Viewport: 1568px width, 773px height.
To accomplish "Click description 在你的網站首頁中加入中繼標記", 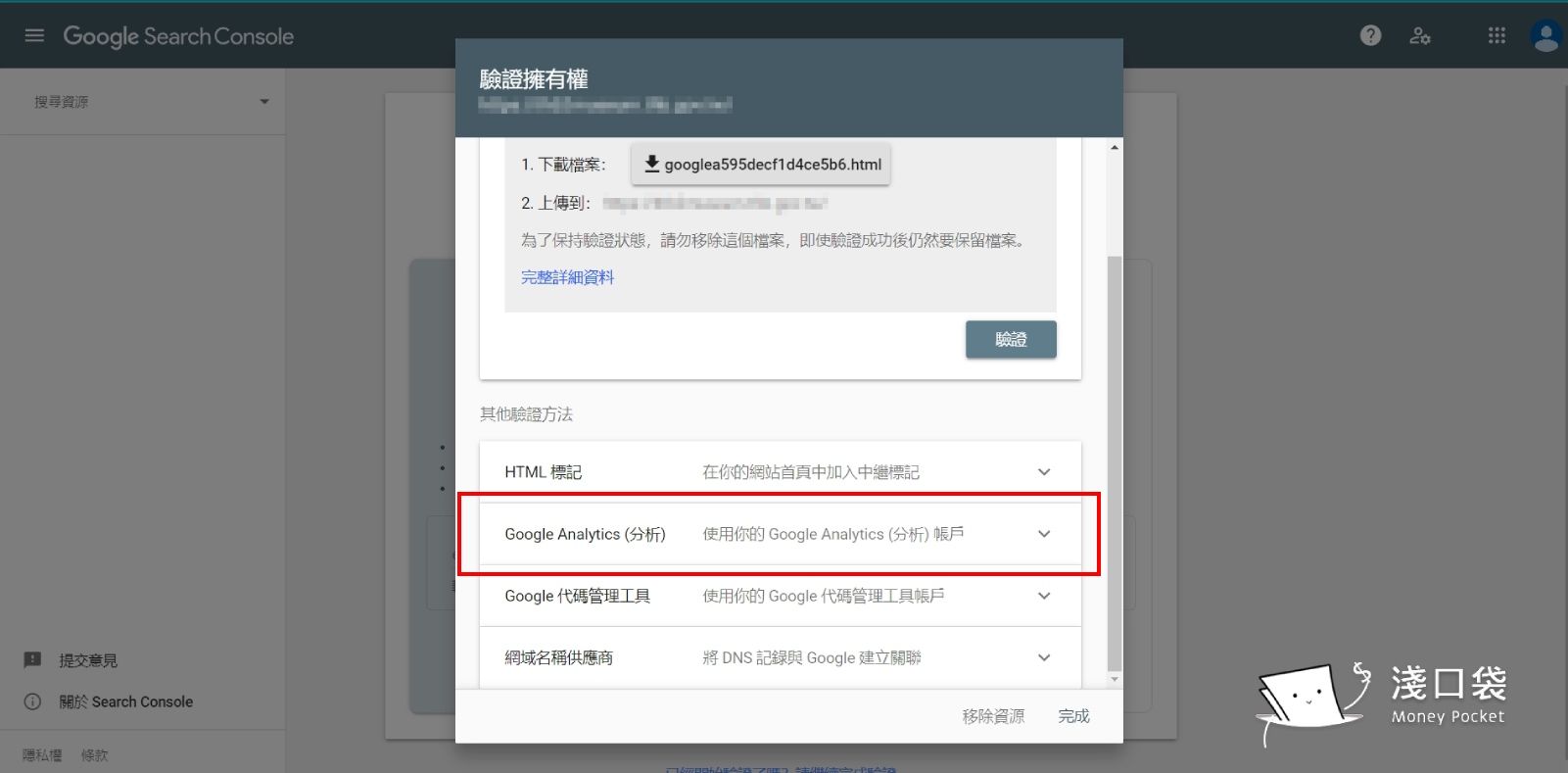I will (x=811, y=472).
